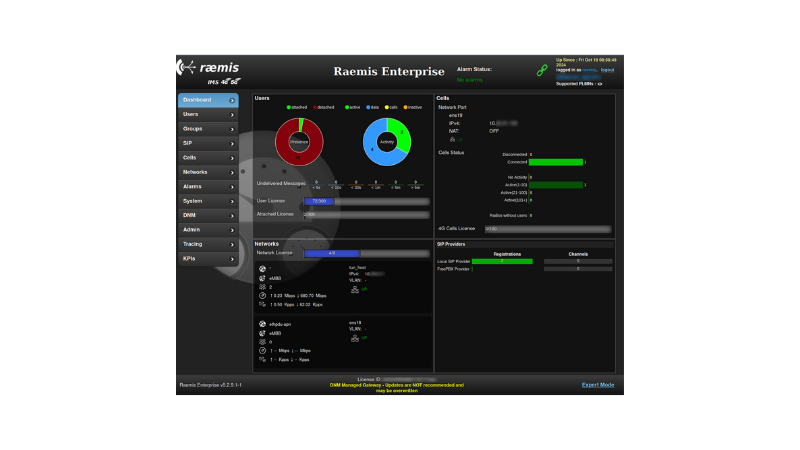Toggle the active legend dot

[347, 107]
